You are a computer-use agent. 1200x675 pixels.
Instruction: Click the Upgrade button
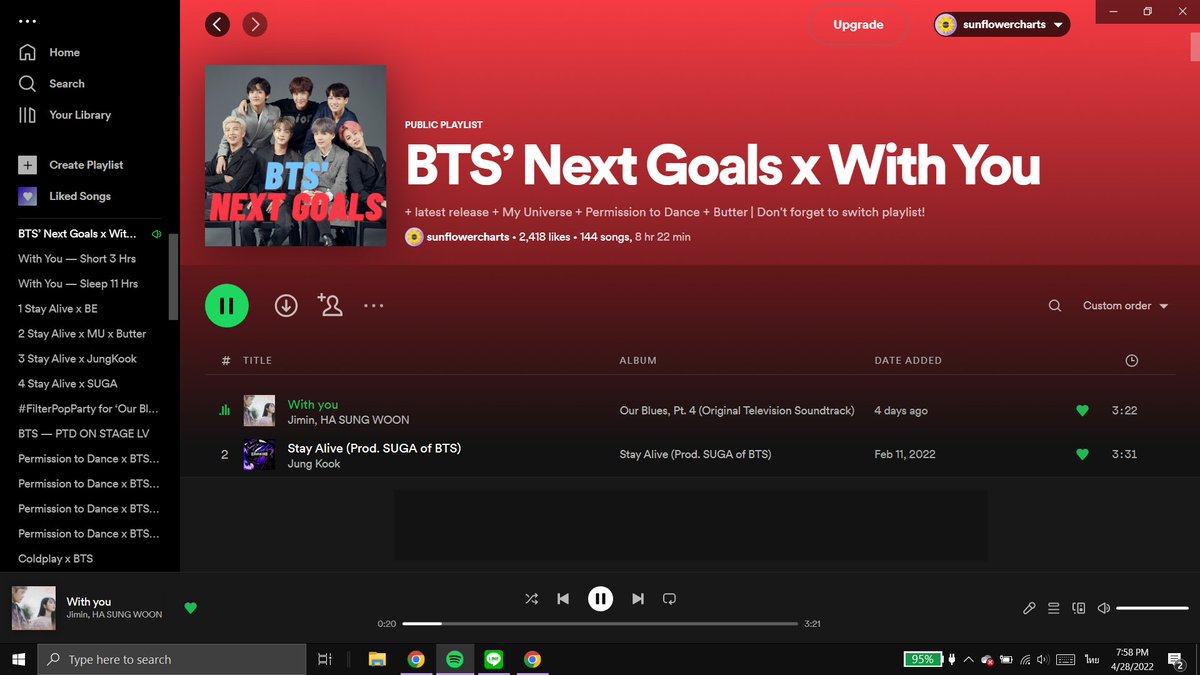858,24
